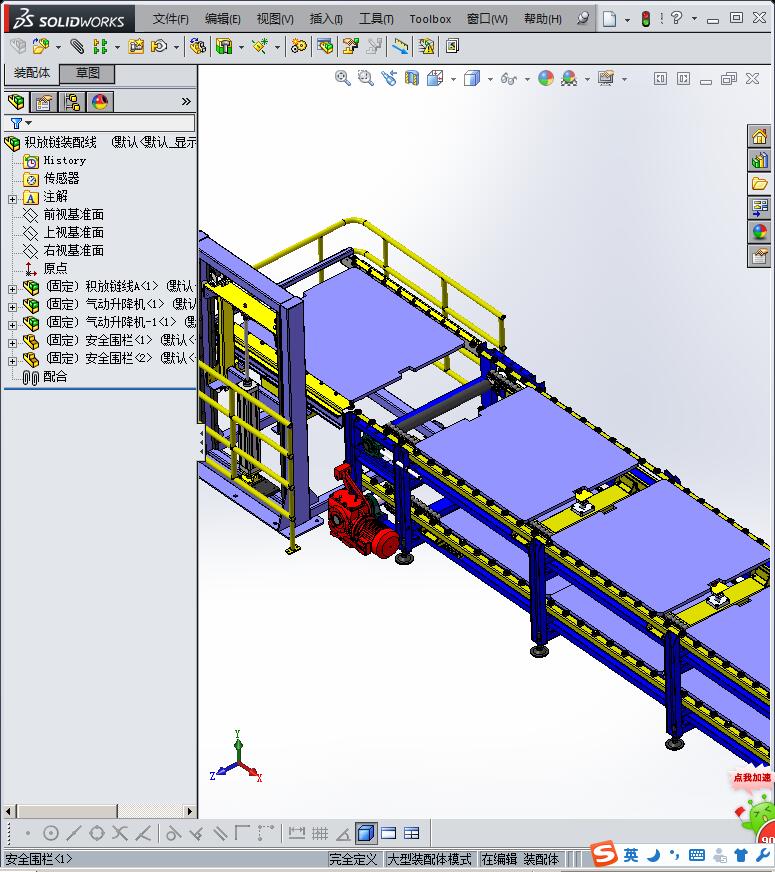Toggle the Sogou 英 language mode
The image size is (775, 872).
631,854
